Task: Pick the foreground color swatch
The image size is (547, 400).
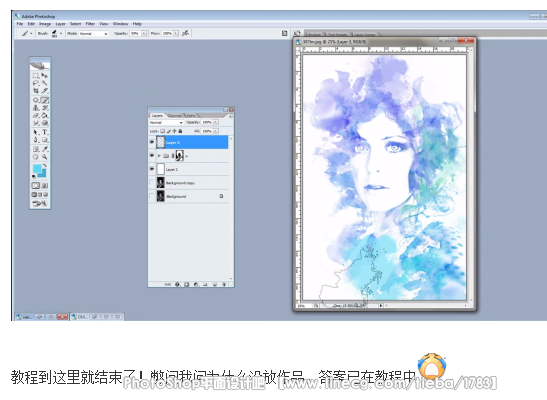Action: [x=37, y=169]
